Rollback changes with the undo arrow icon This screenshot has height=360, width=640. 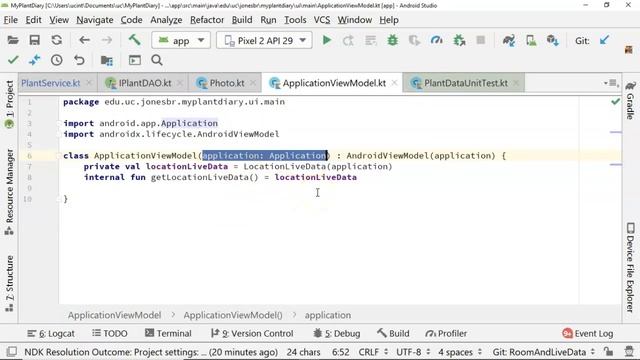point(79,60)
